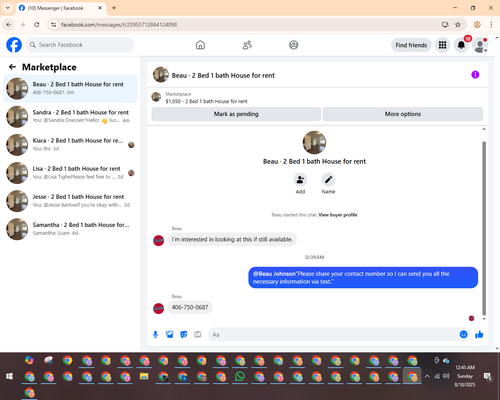Open Windows Start menu
The height and width of the screenshot is (400, 500).
click(x=9, y=377)
